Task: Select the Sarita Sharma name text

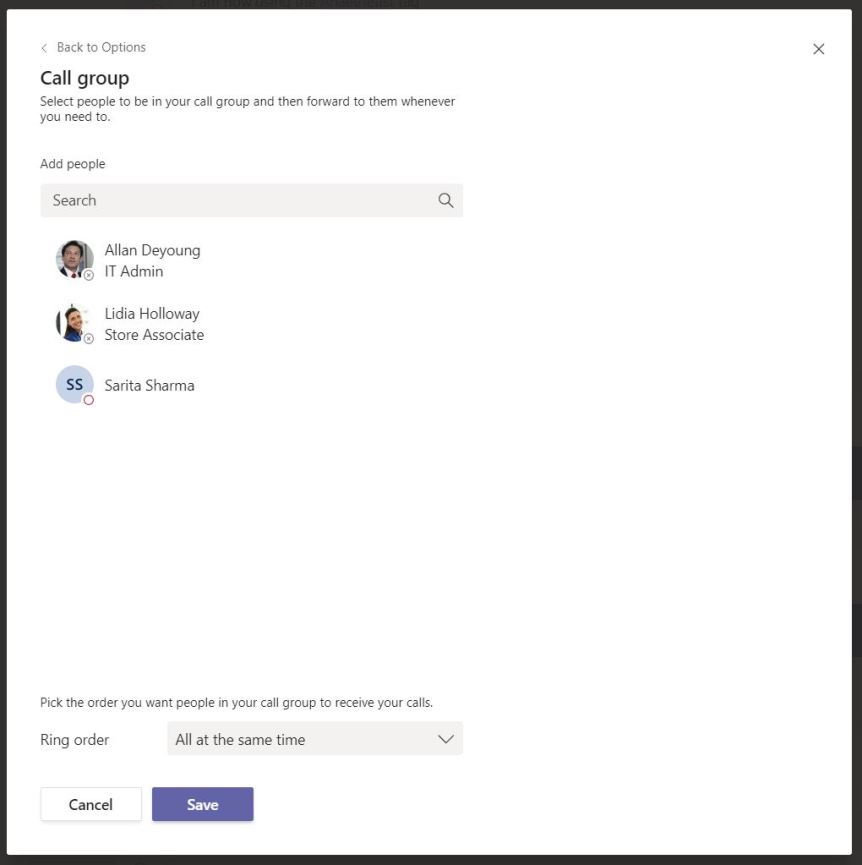Action: tap(149, 385)
